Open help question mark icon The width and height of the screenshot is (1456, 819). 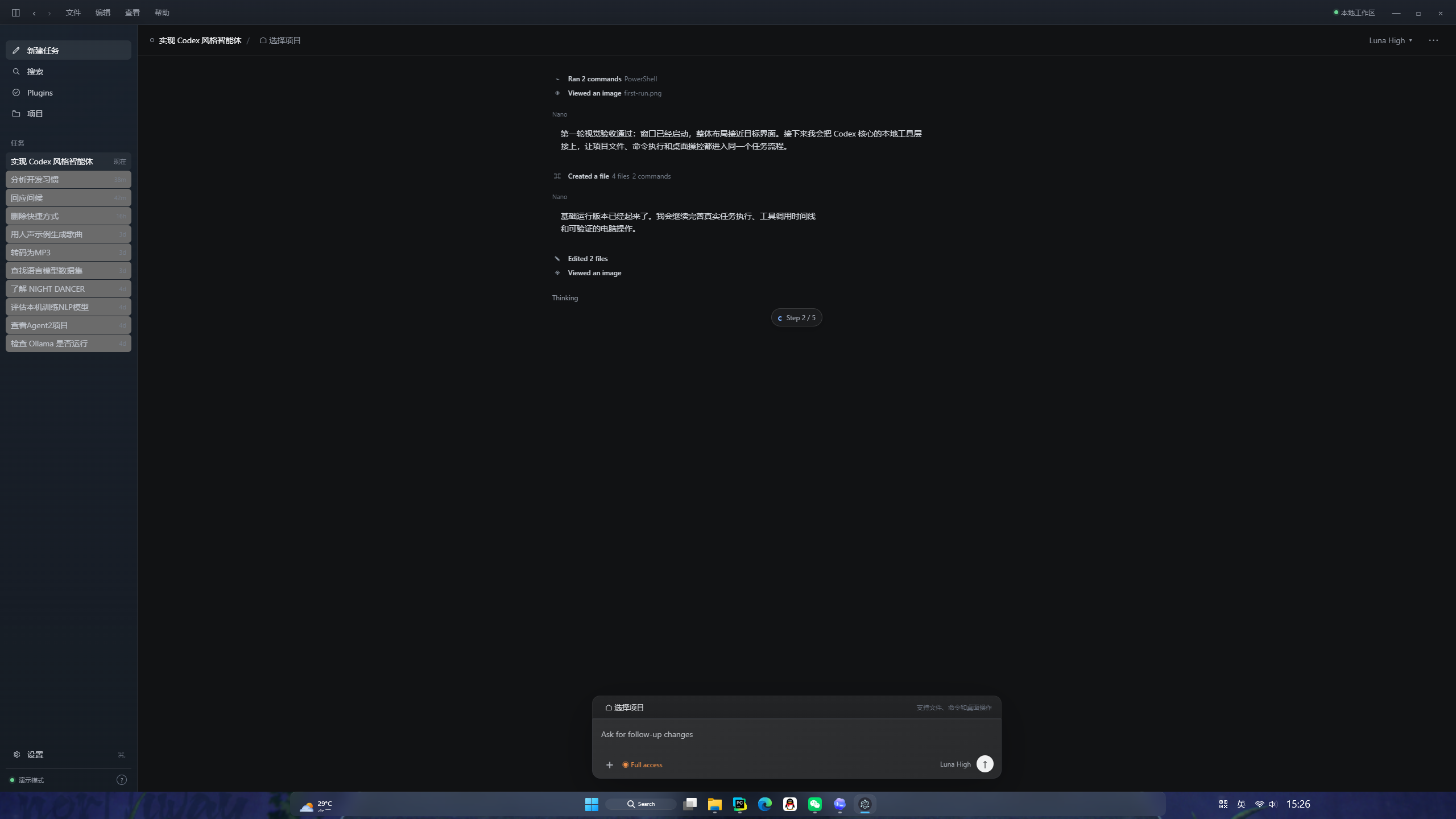(x=121, y=780)
